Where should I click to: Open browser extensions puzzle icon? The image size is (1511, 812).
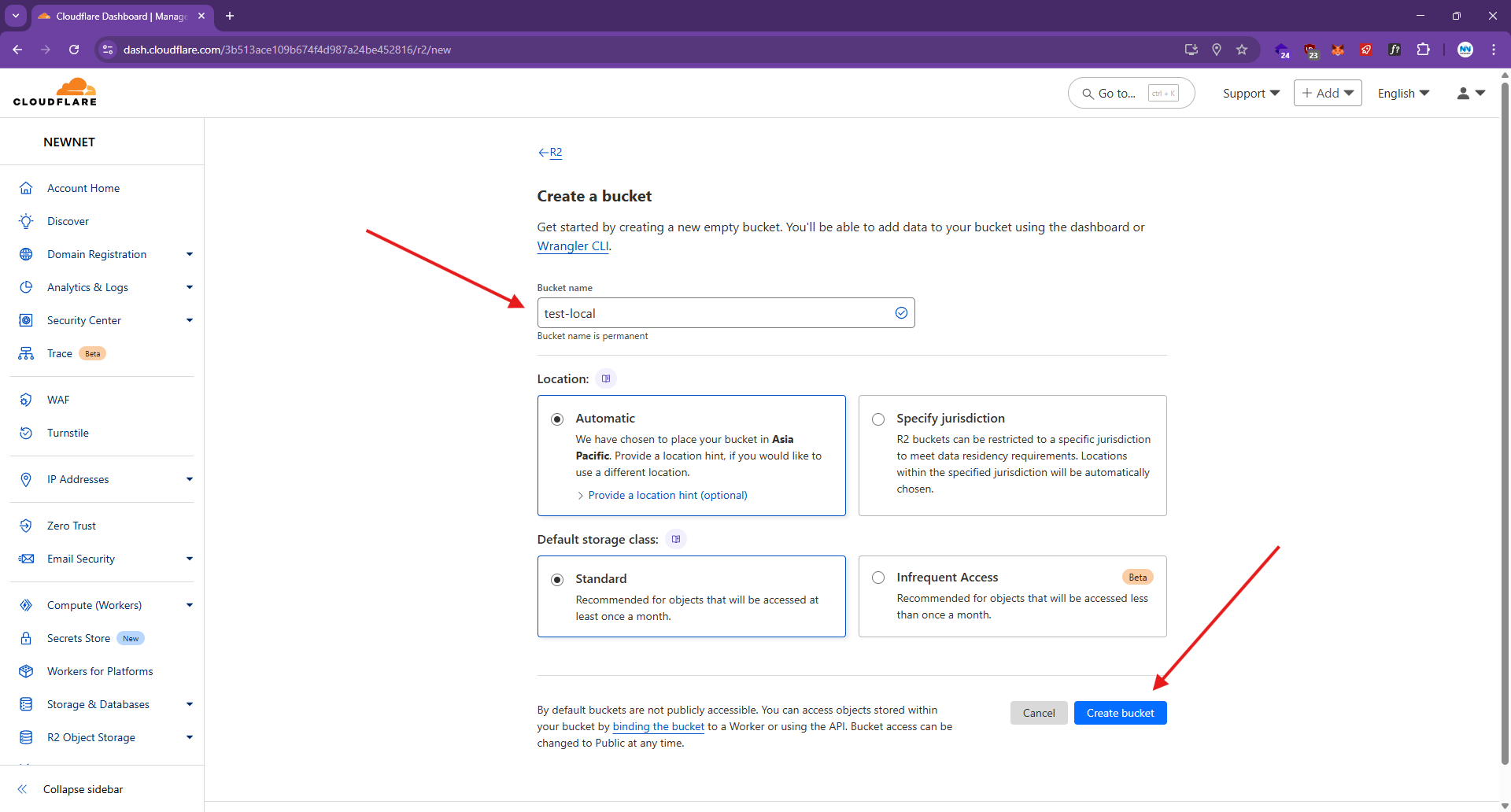point(1423,50)
